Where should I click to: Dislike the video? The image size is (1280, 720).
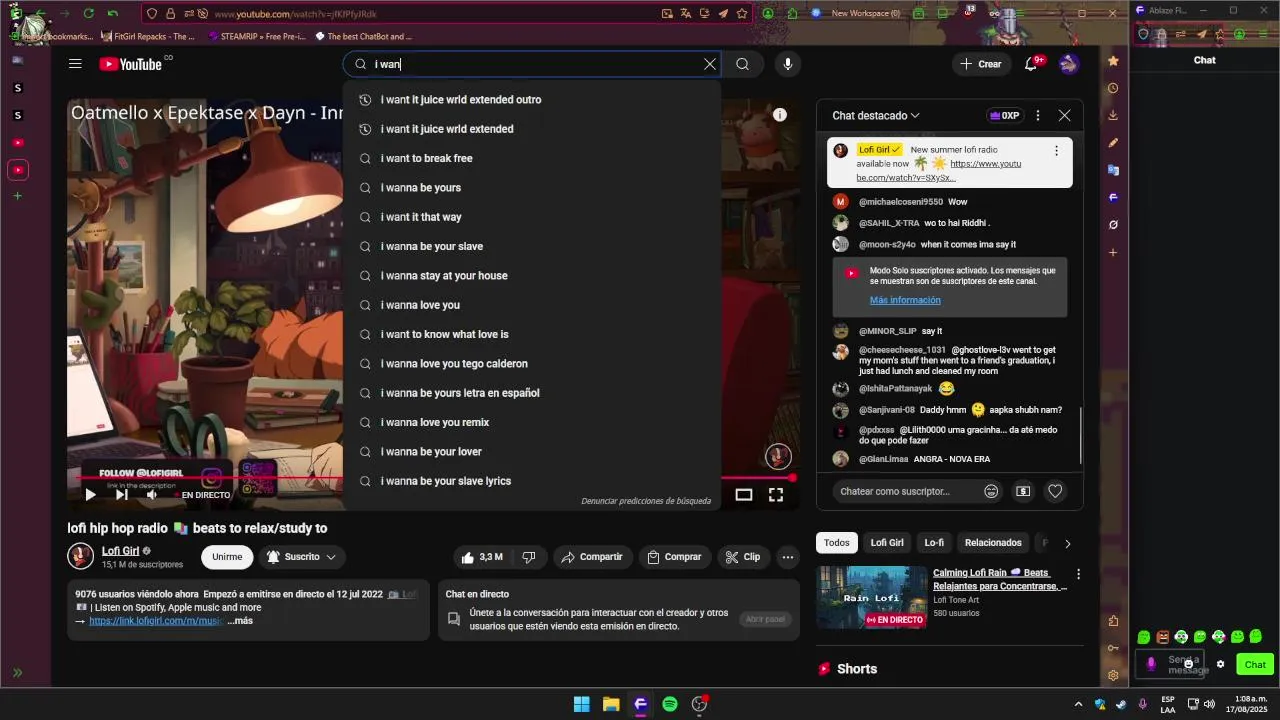529,557
